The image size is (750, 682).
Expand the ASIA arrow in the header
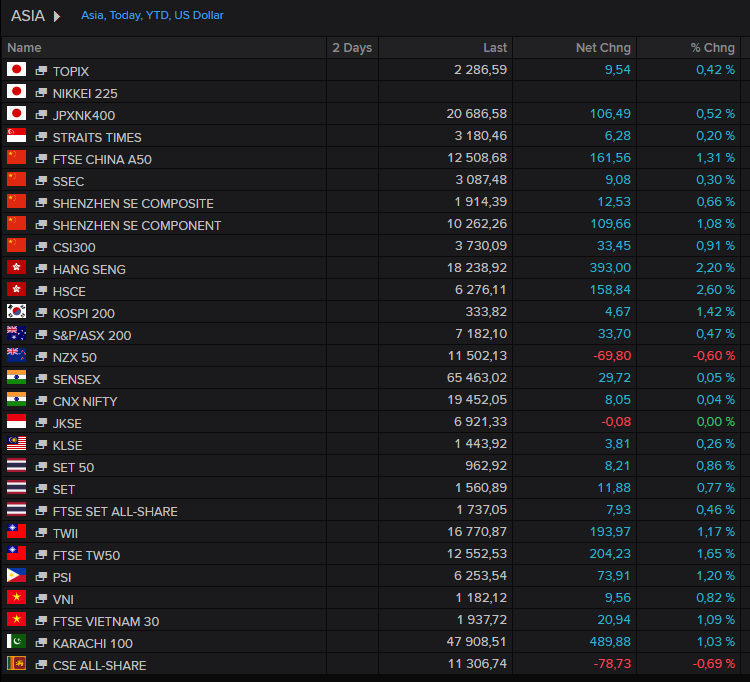pyautogui.click(x=56, y=16)
